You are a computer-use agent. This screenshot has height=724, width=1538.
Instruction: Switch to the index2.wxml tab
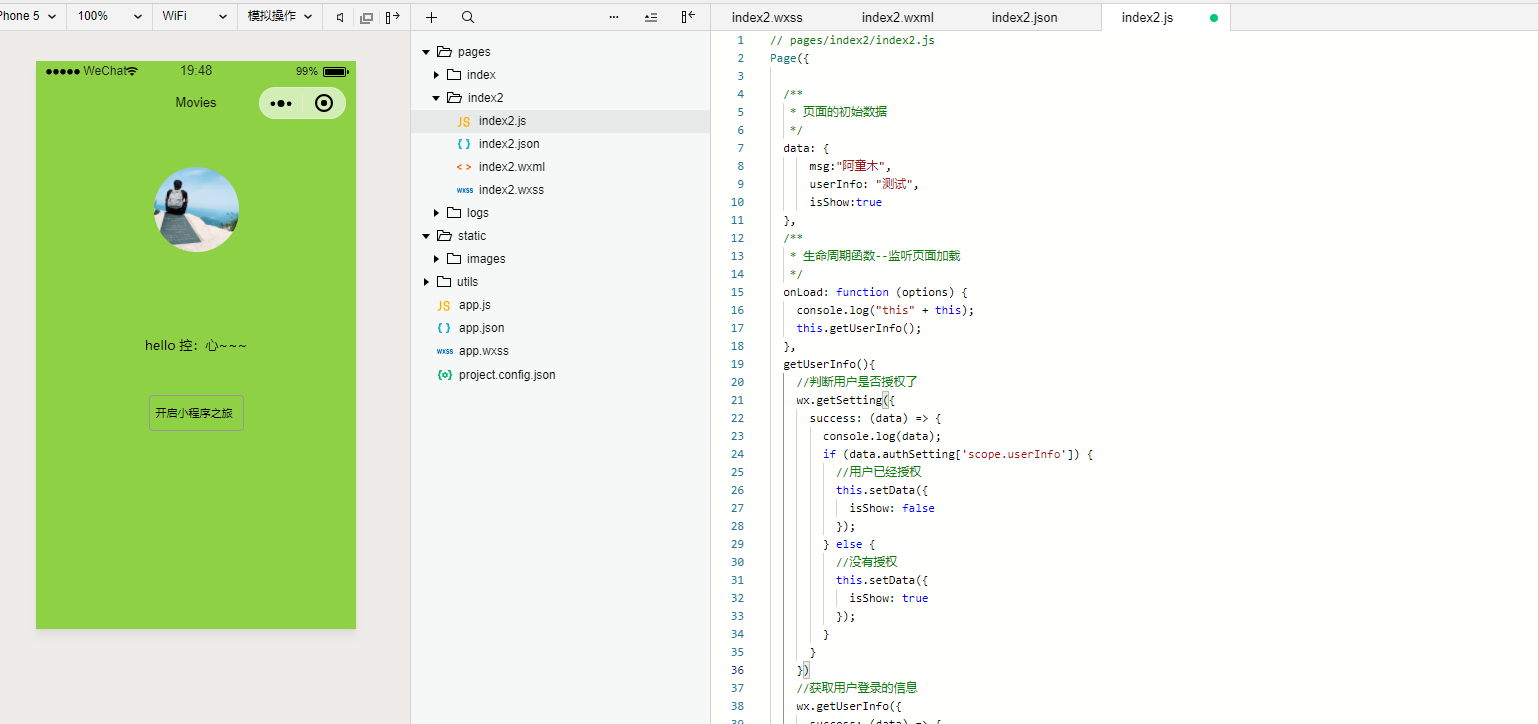coord(897,18)
